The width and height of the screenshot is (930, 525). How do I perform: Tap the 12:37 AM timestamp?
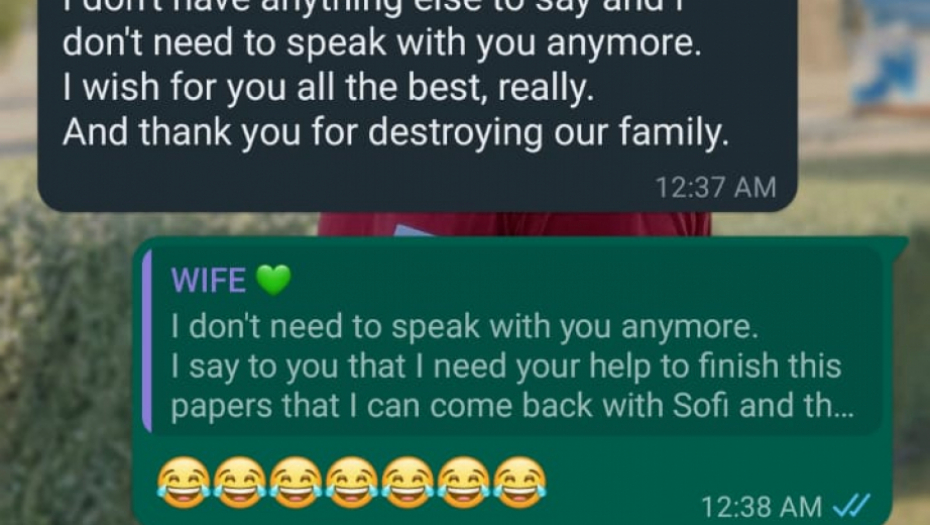tap(715, 187)
